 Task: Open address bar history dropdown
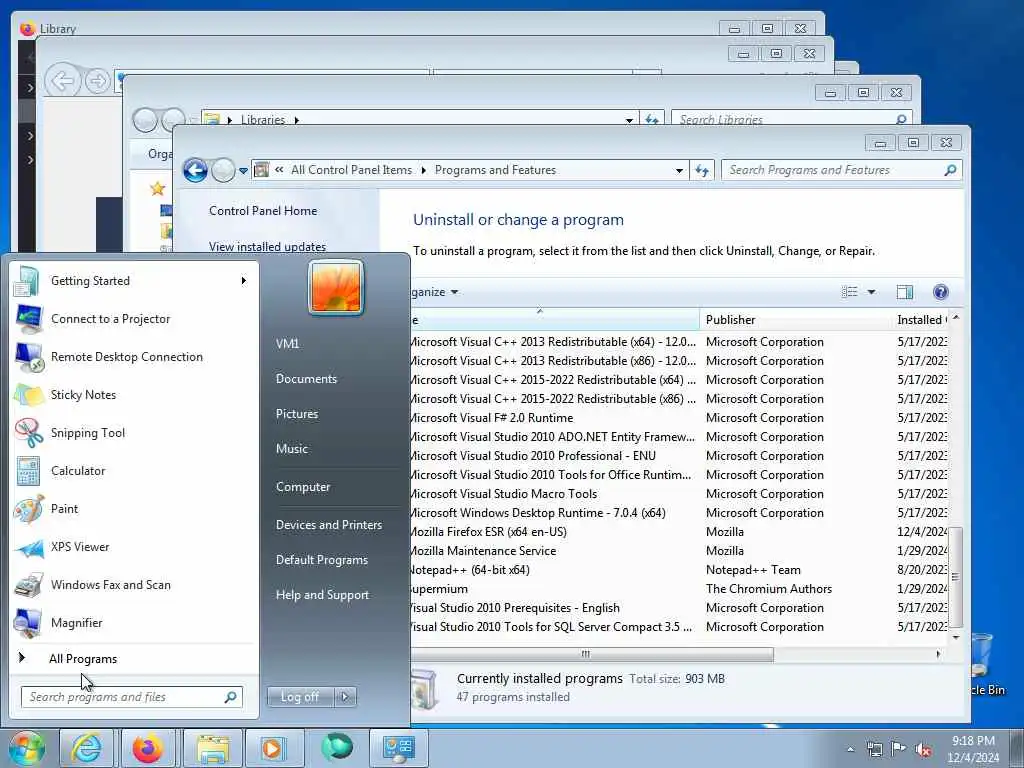(679, 170)
